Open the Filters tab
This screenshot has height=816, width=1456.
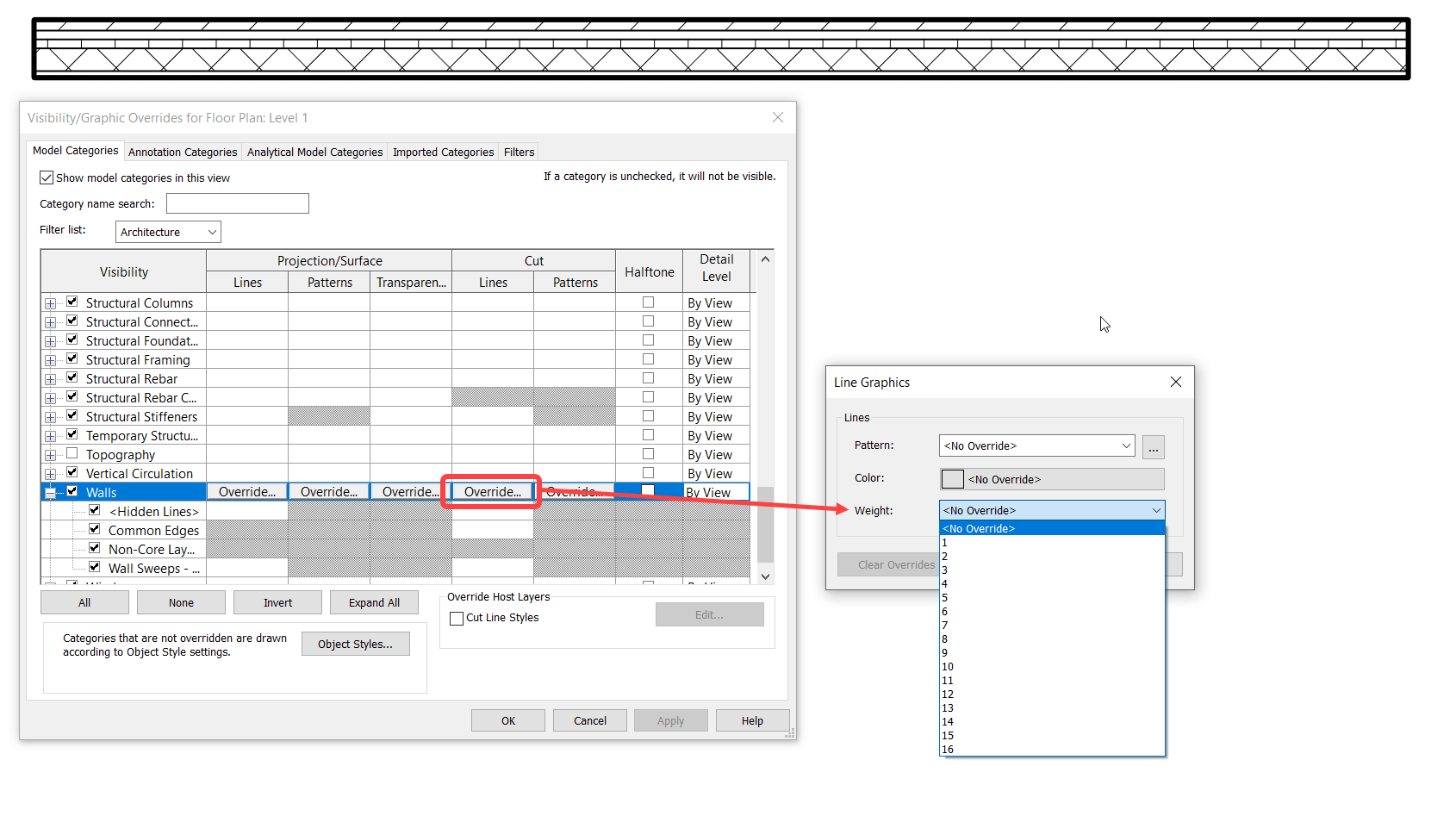tap(518, 152)
